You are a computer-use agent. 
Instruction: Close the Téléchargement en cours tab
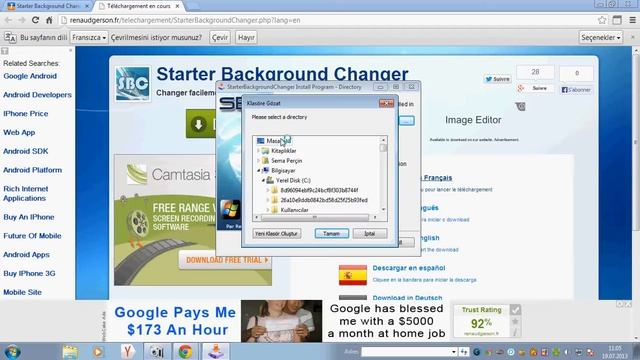pyautogui.click(x=177, y=6)
